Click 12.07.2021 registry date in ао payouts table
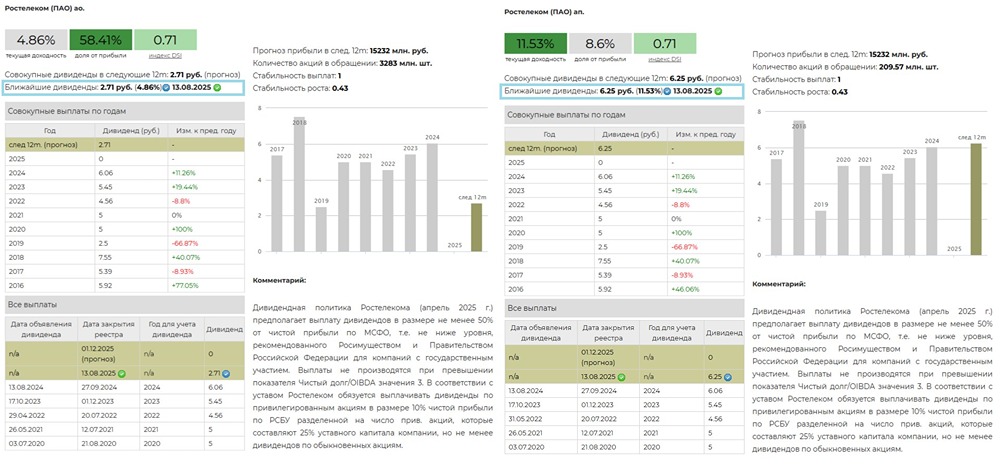This screenshot has height=464, width=1000. [98, 428]
